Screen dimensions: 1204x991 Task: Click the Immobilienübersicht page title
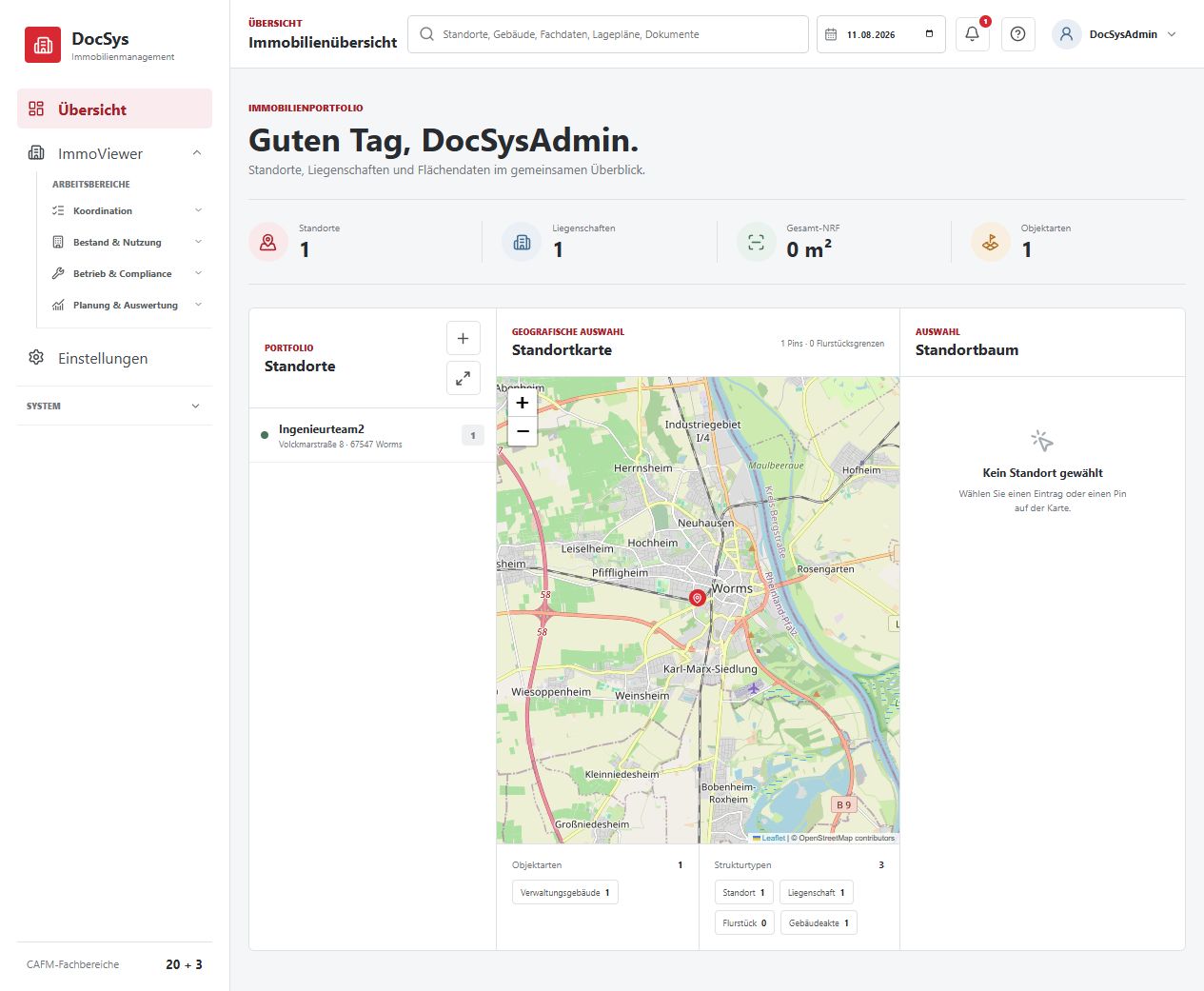[x=323, y=42]
